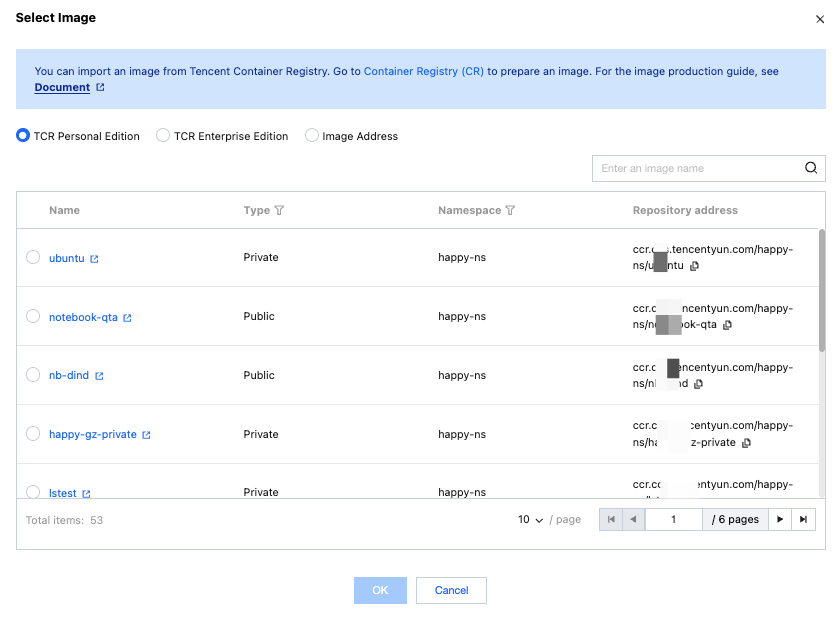
Task: Copy happy-gz-private repository address
Action: click(746, 443)
